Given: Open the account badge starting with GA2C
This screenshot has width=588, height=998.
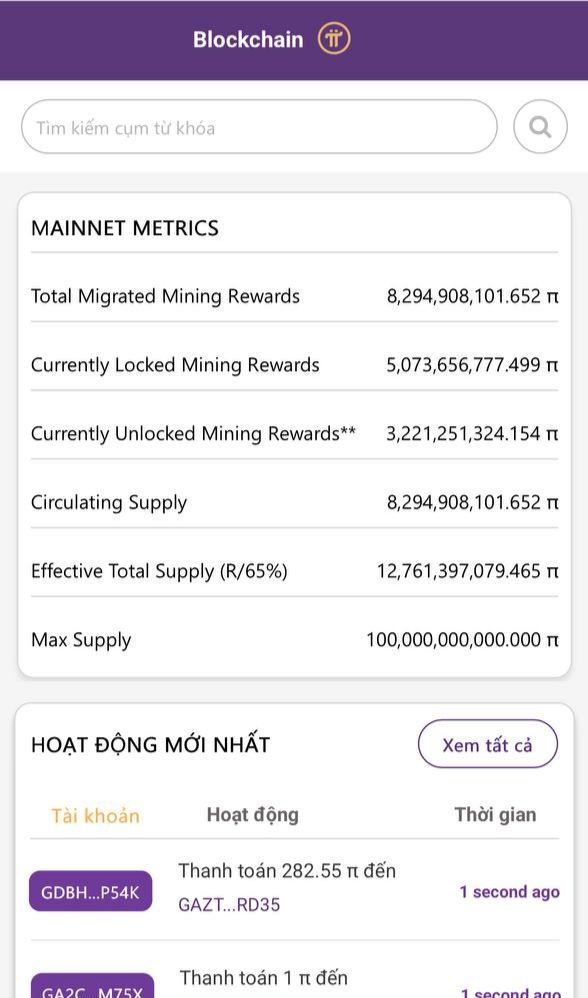Looking at the screenshot, I should pos(92,987).
